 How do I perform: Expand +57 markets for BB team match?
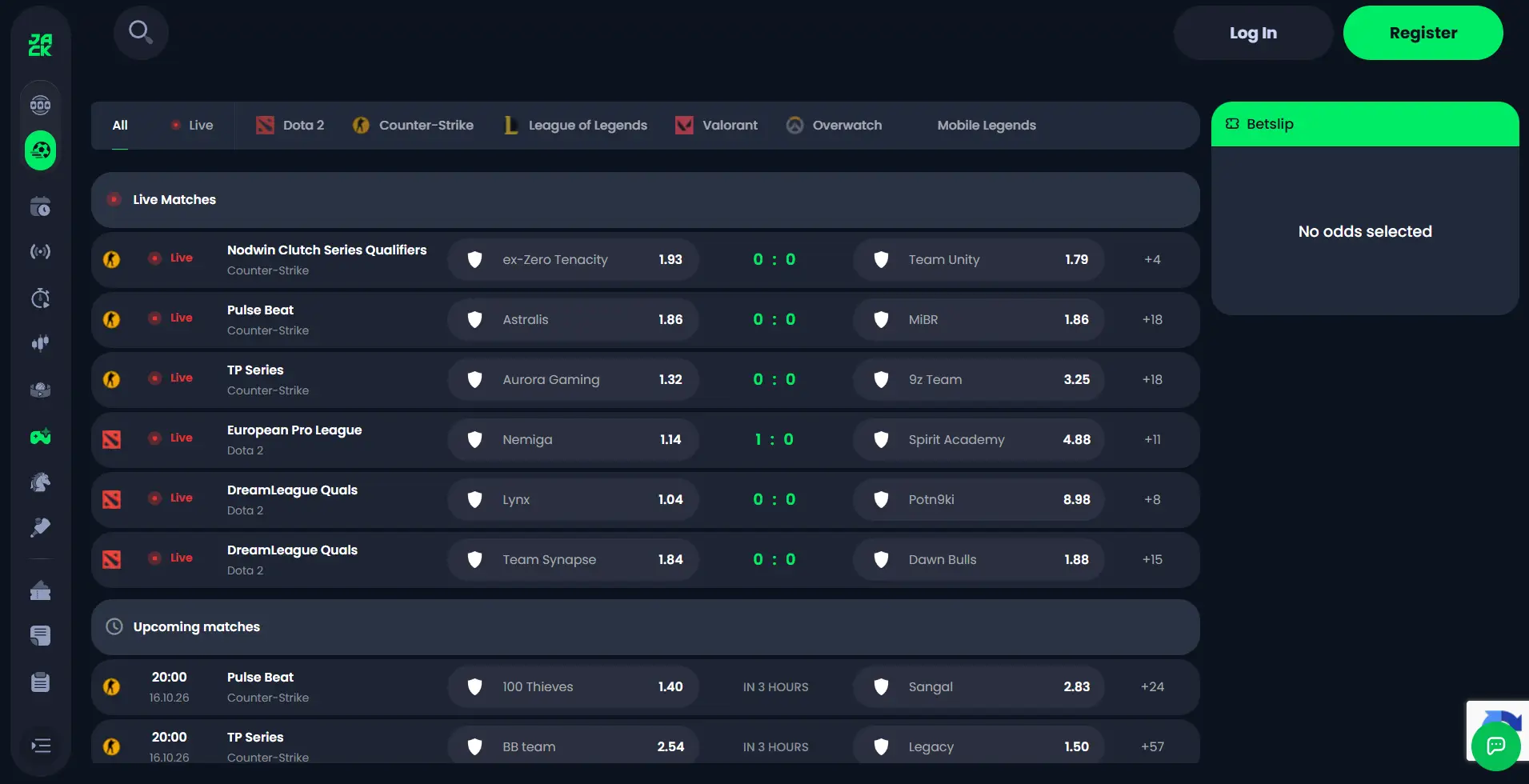[1152, 746]
